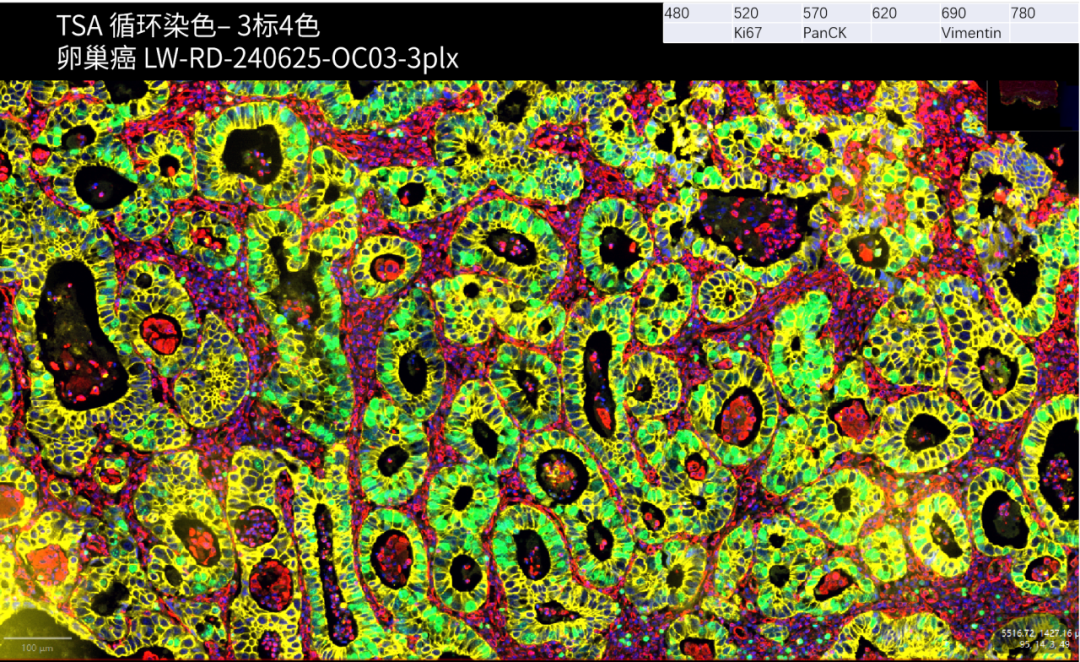Click the 480 wavelength cell
Viewport: 1080px width, 662px height.
coord(697,13)
